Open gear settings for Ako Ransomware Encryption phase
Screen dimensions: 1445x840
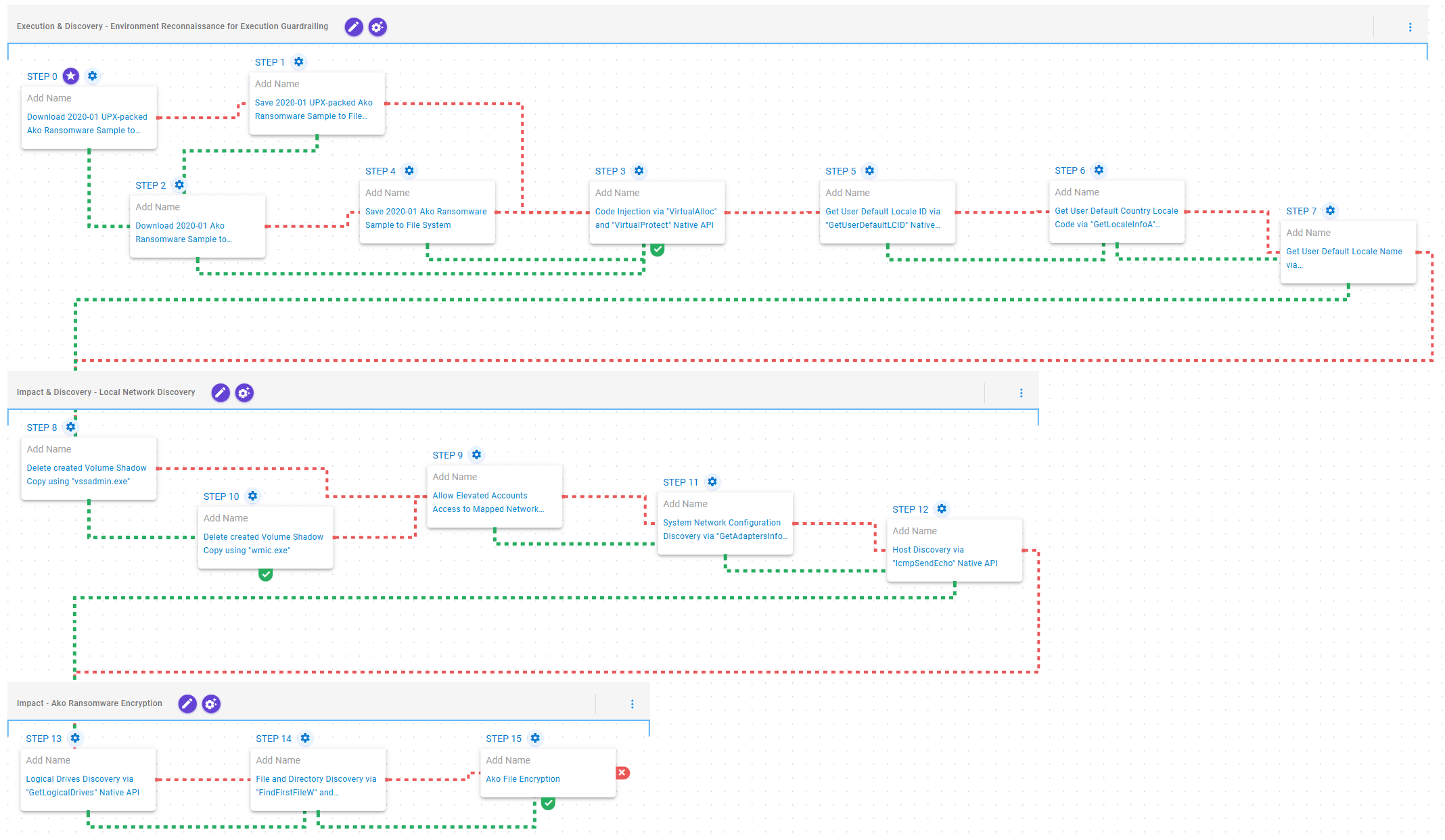click(x=211, y=704)
